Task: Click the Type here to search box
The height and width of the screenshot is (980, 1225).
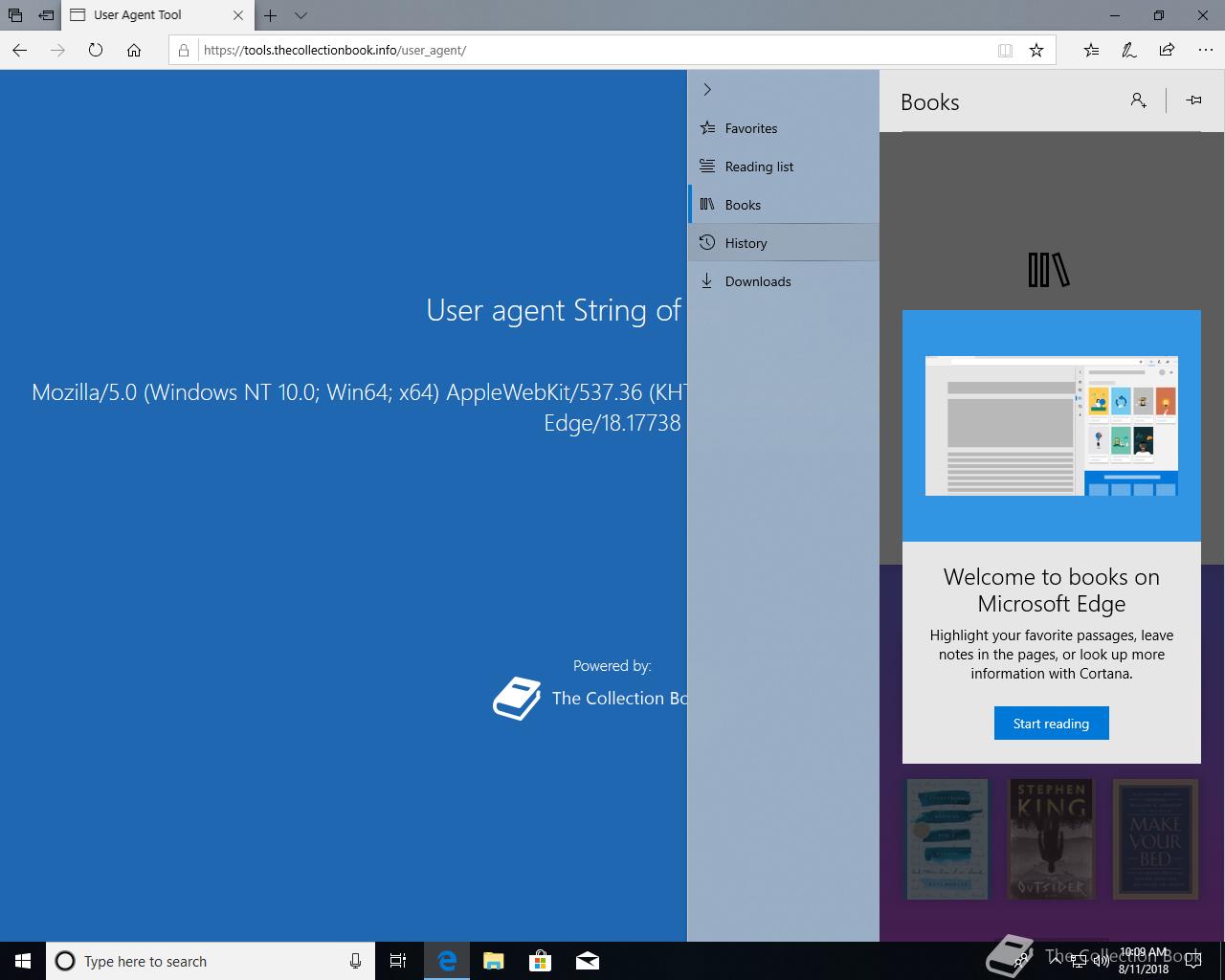Action: click(211, 961)
